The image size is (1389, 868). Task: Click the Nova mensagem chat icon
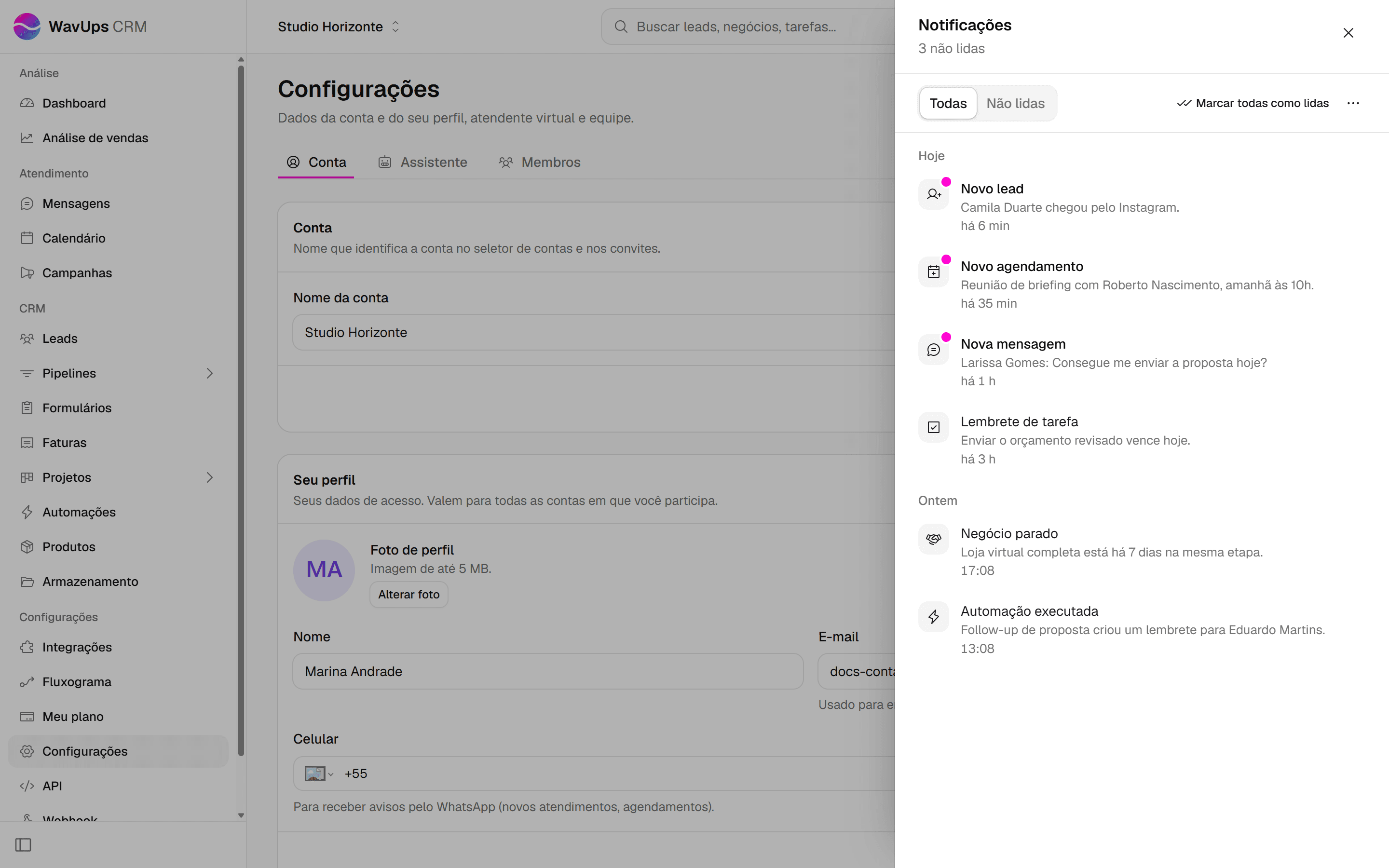[934, 350]
